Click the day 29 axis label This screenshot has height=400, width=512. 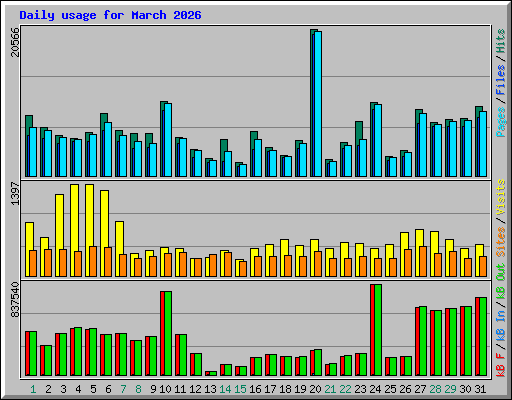tap(450, 389)
